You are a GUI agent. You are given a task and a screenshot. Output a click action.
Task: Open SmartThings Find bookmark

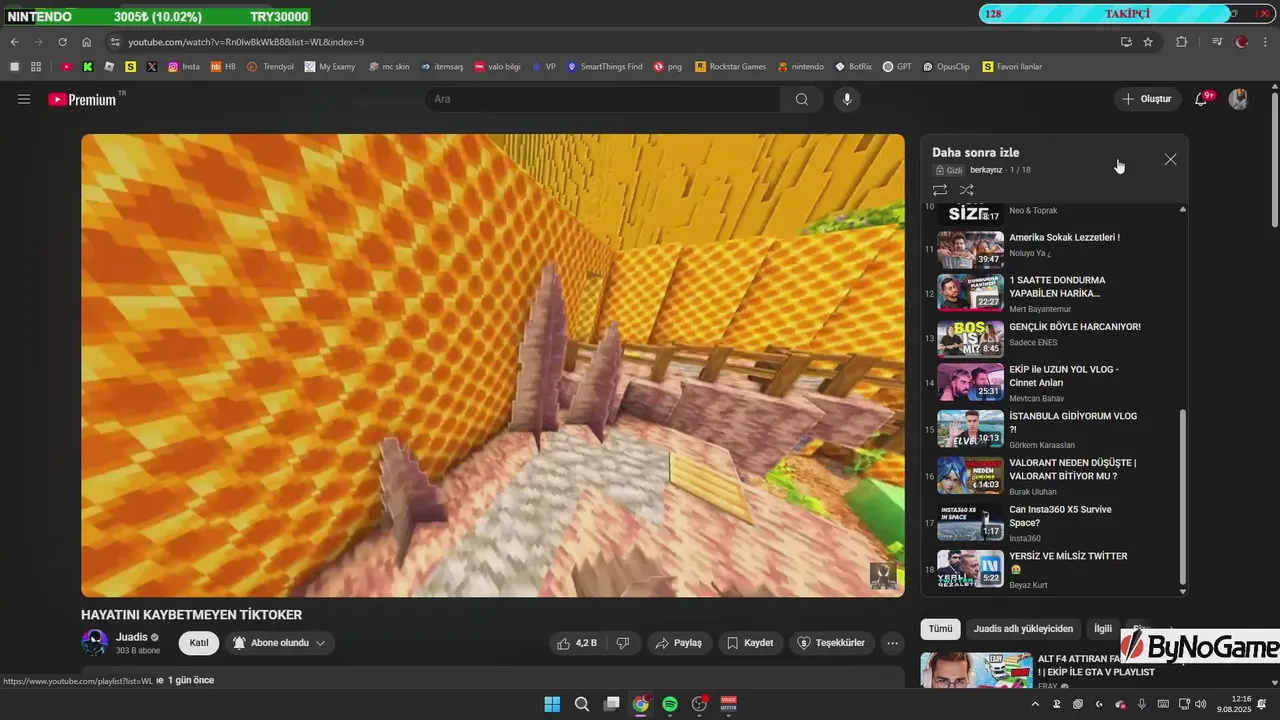(x=604, y=67)
